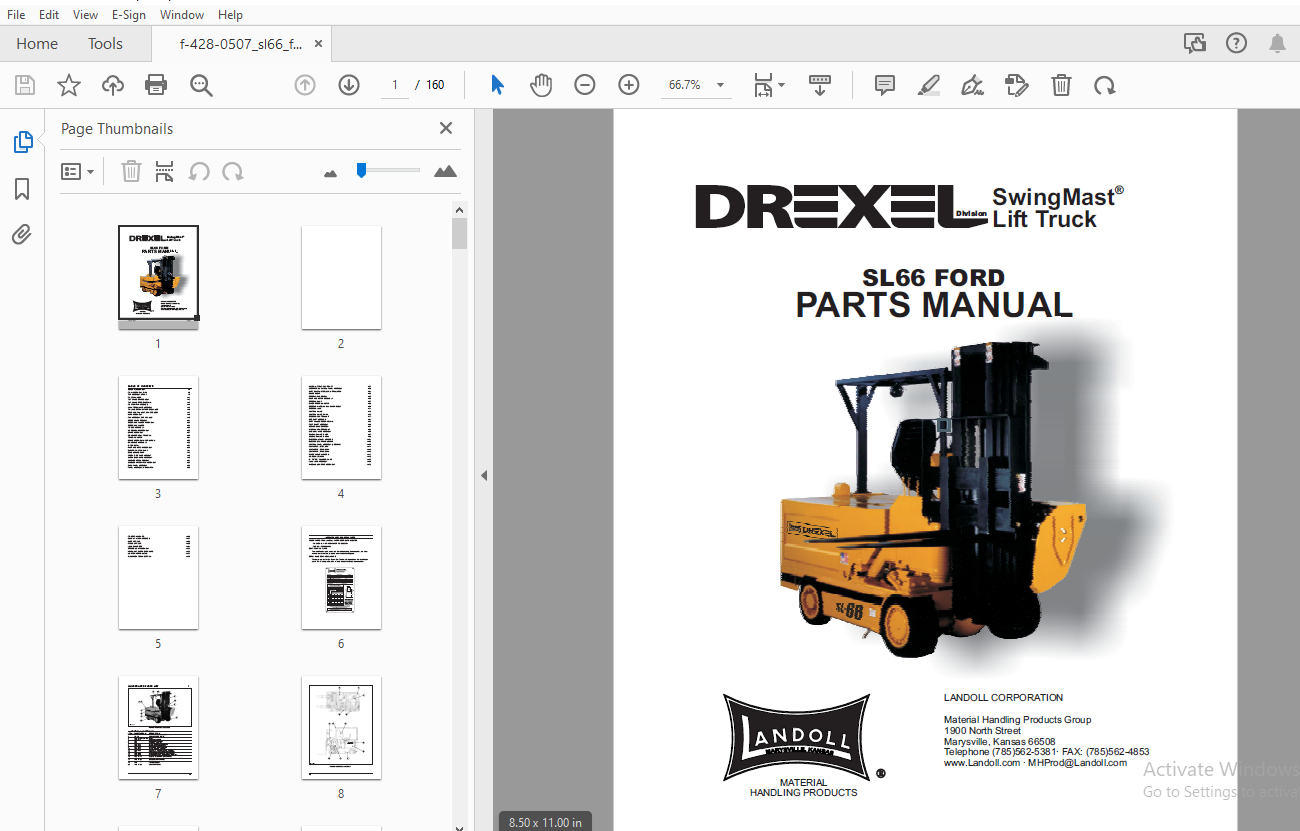Click the MHProd@Landoll.com email text
Screen dimensions: 1300x831
1078,763
